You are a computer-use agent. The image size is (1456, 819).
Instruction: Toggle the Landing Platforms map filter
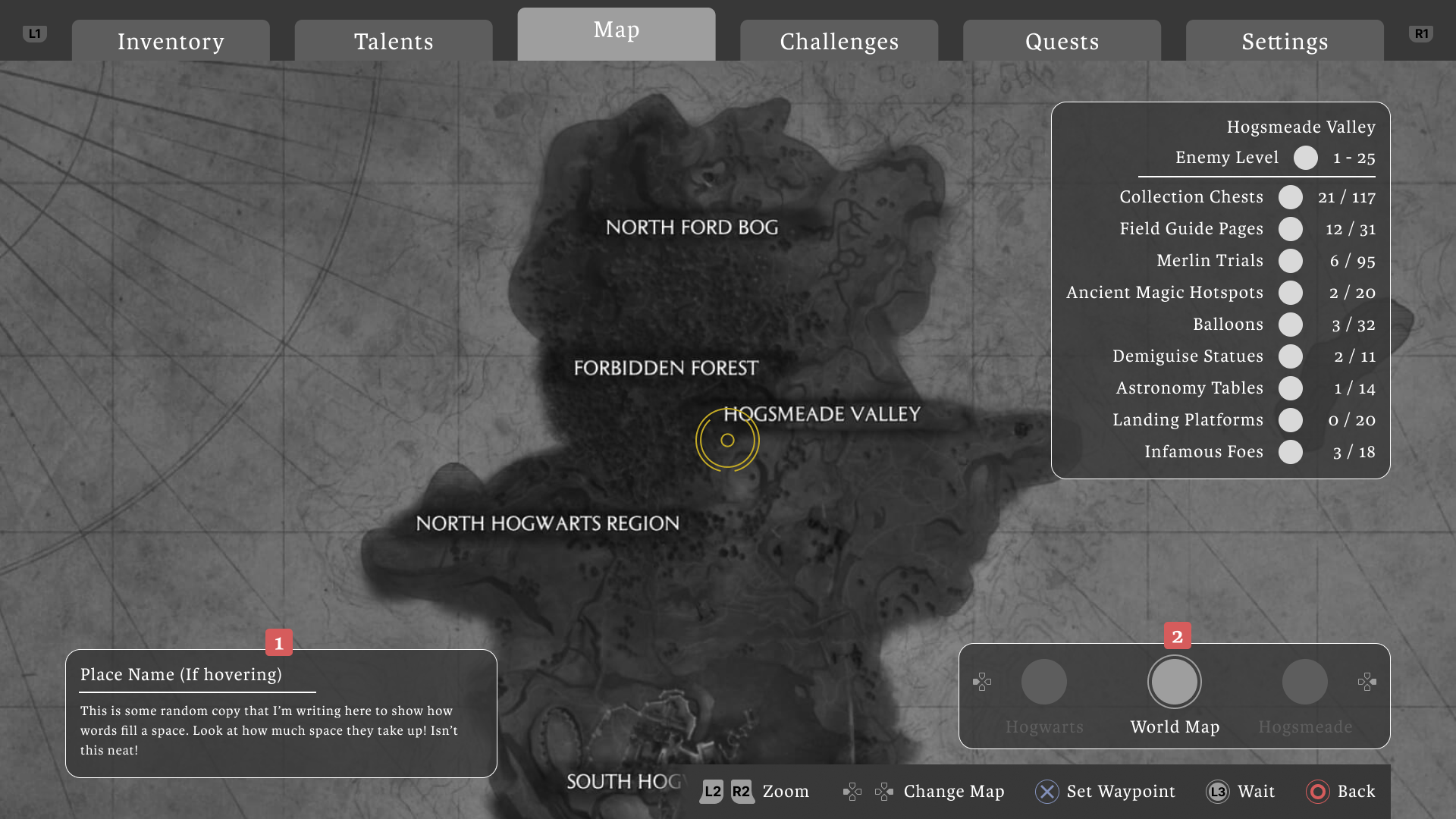tap(1291, 420)
